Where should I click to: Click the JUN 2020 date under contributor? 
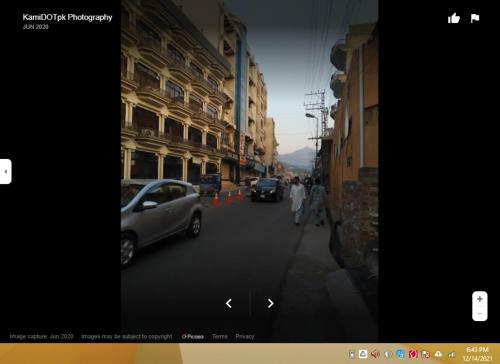pyautogui.click(x=36, y=27)
